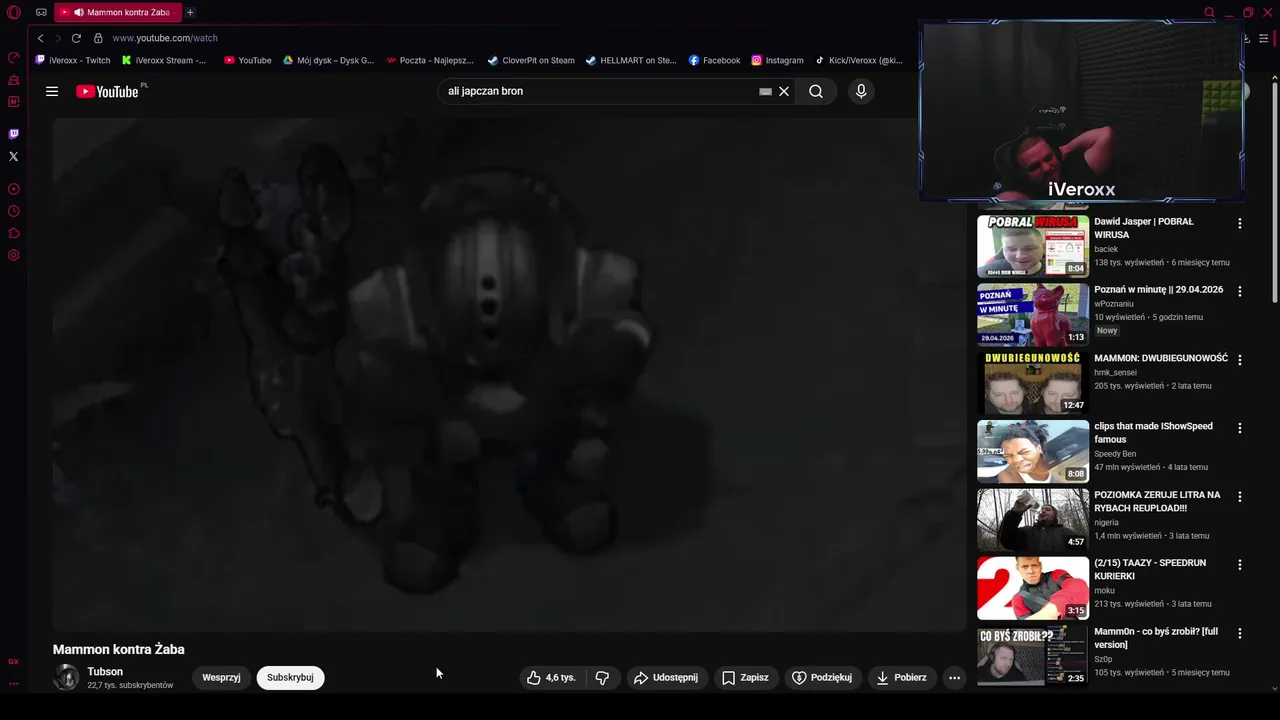Open a new tab with plus button
1280x720 pixels.
pos(190,12)
